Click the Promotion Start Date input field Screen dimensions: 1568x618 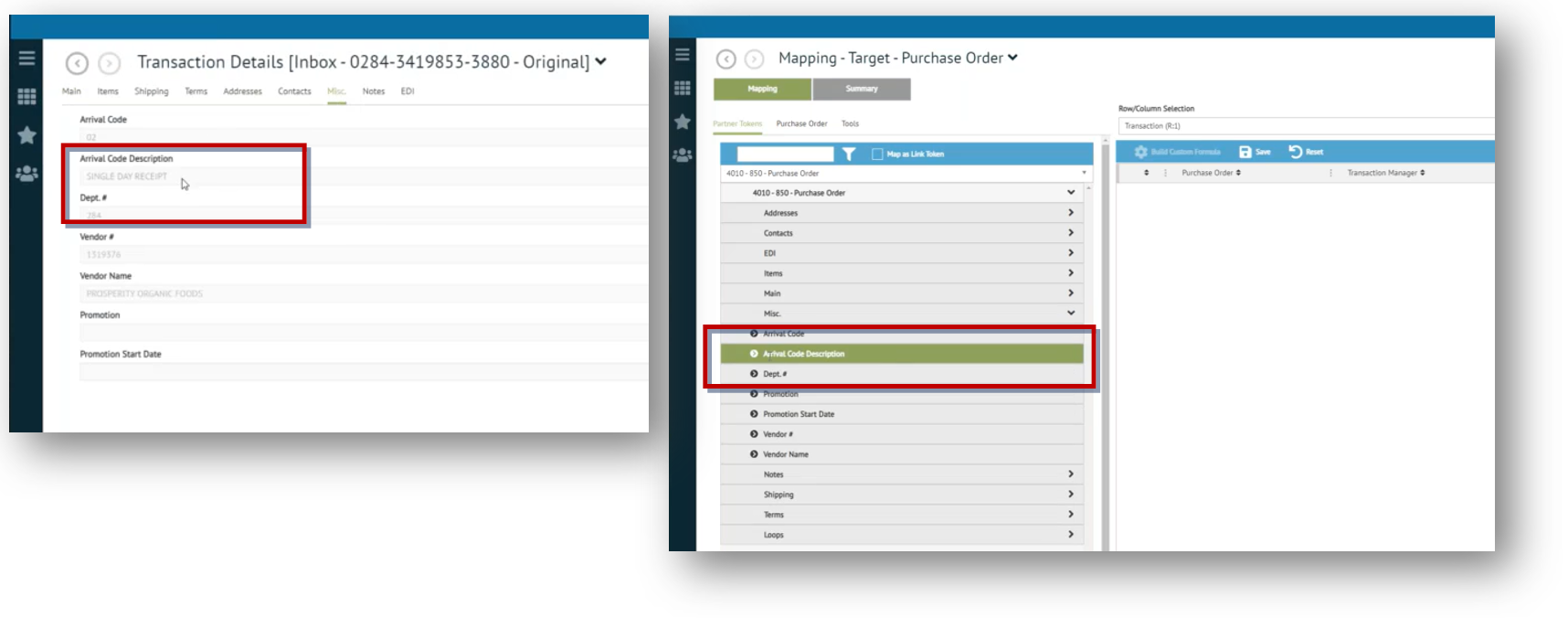[x=363, y=372]
